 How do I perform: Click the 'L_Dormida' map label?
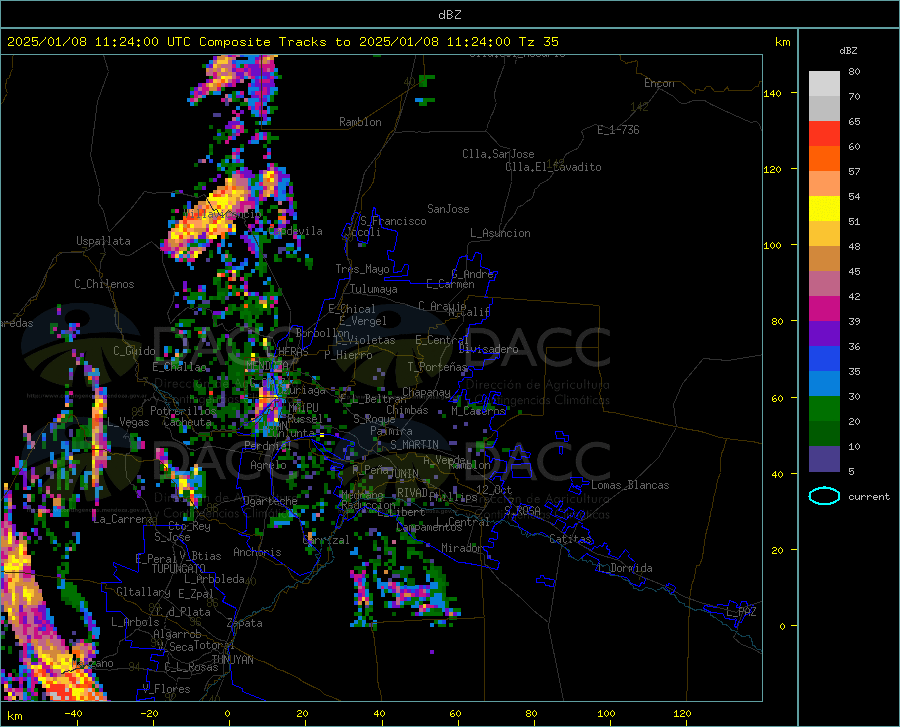(x=625, y=568)
